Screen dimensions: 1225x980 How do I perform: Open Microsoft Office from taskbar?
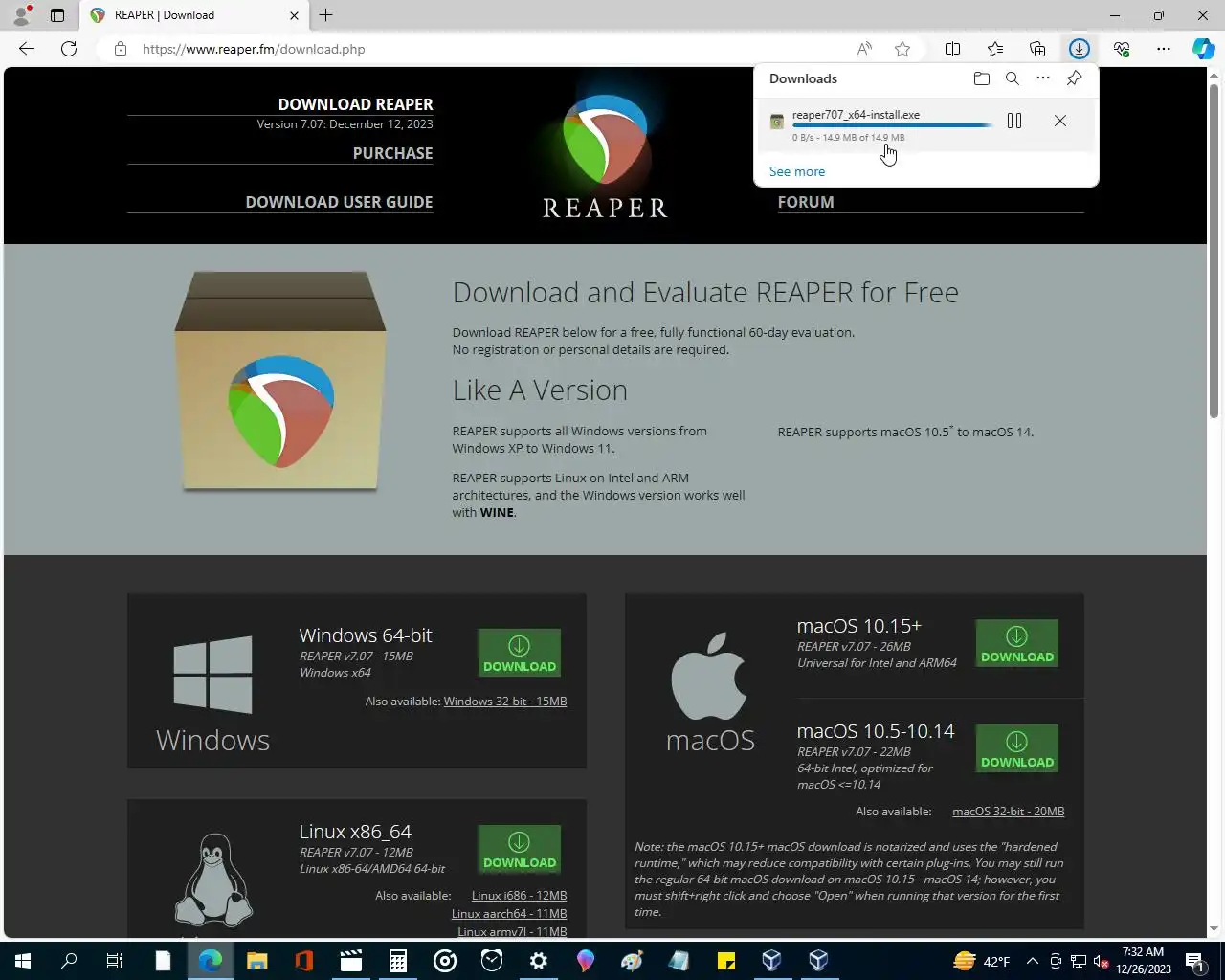coord(303,961)
